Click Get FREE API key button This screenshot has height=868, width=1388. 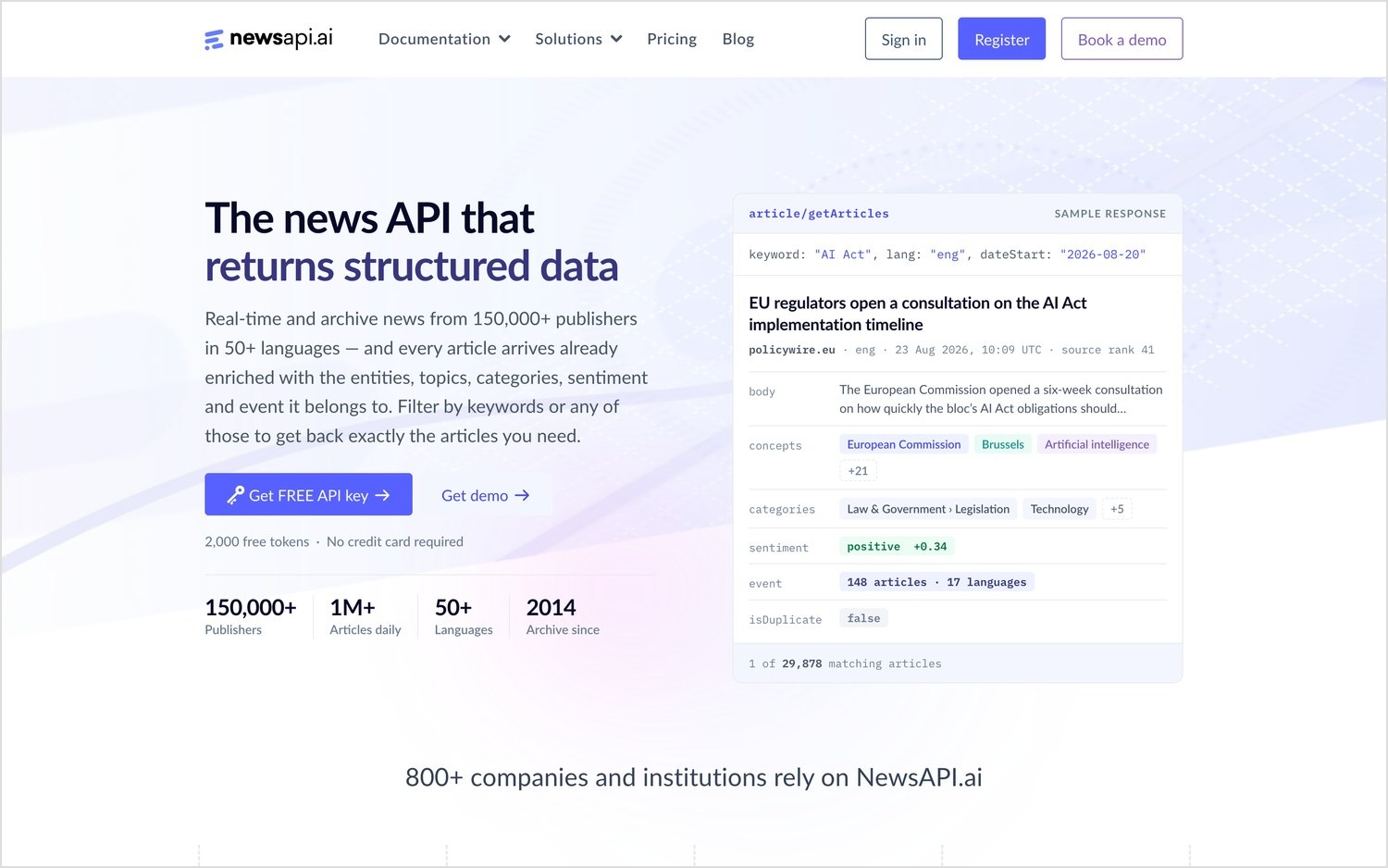[x=308, y=495]
